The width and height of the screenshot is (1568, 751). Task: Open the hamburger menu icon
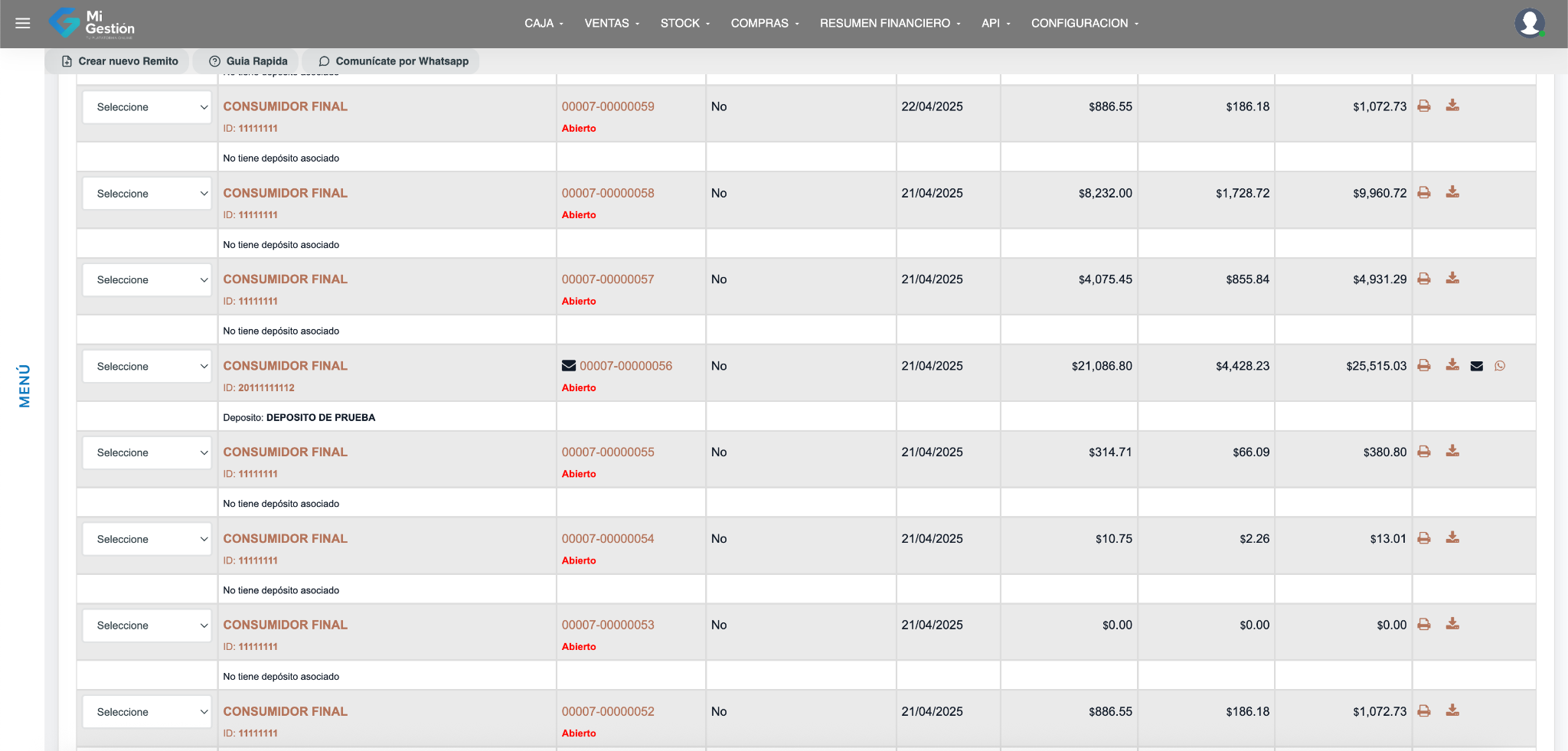point(23,23)
